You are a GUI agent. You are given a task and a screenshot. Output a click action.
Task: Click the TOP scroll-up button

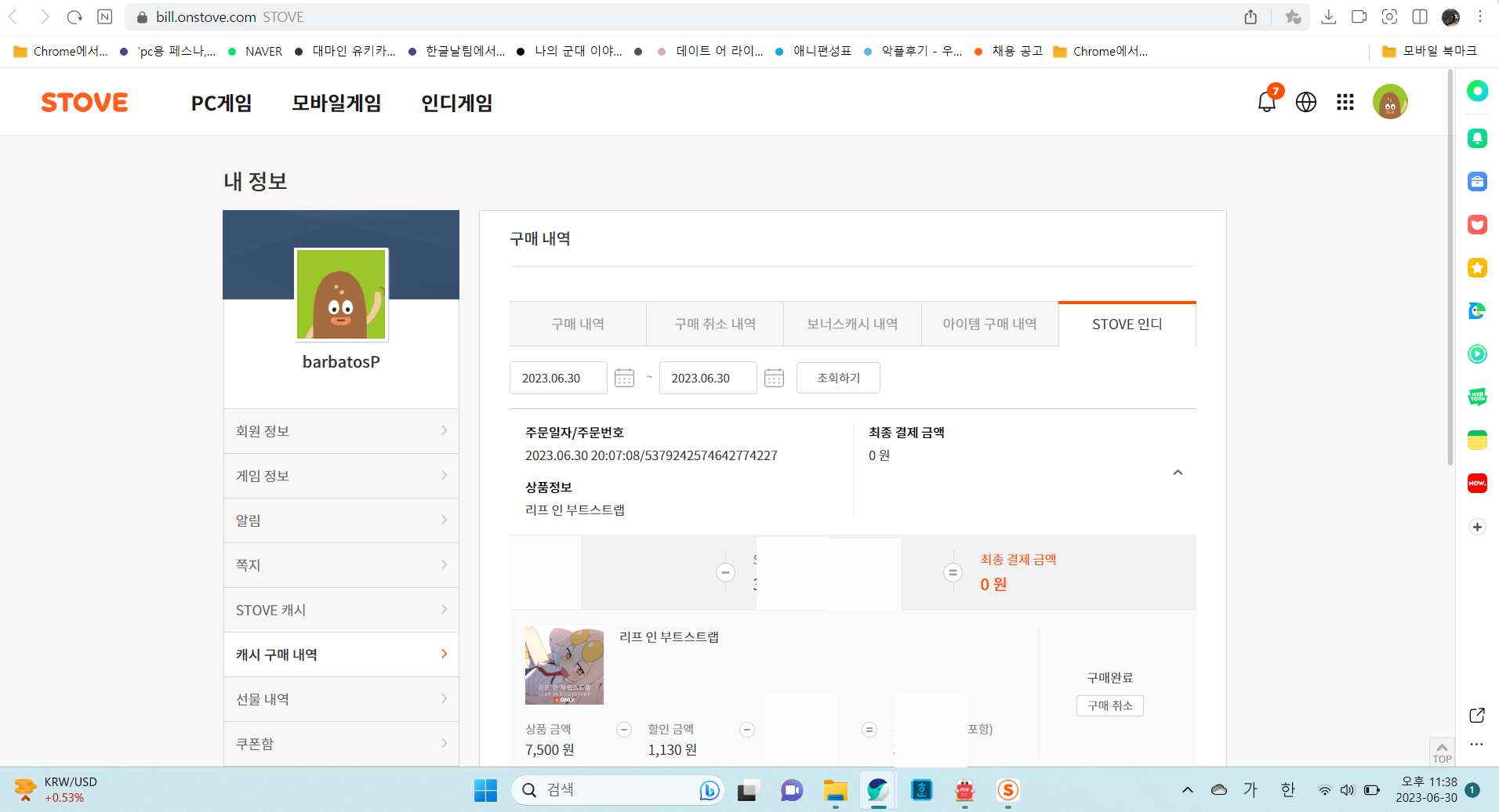(1442, 752)
